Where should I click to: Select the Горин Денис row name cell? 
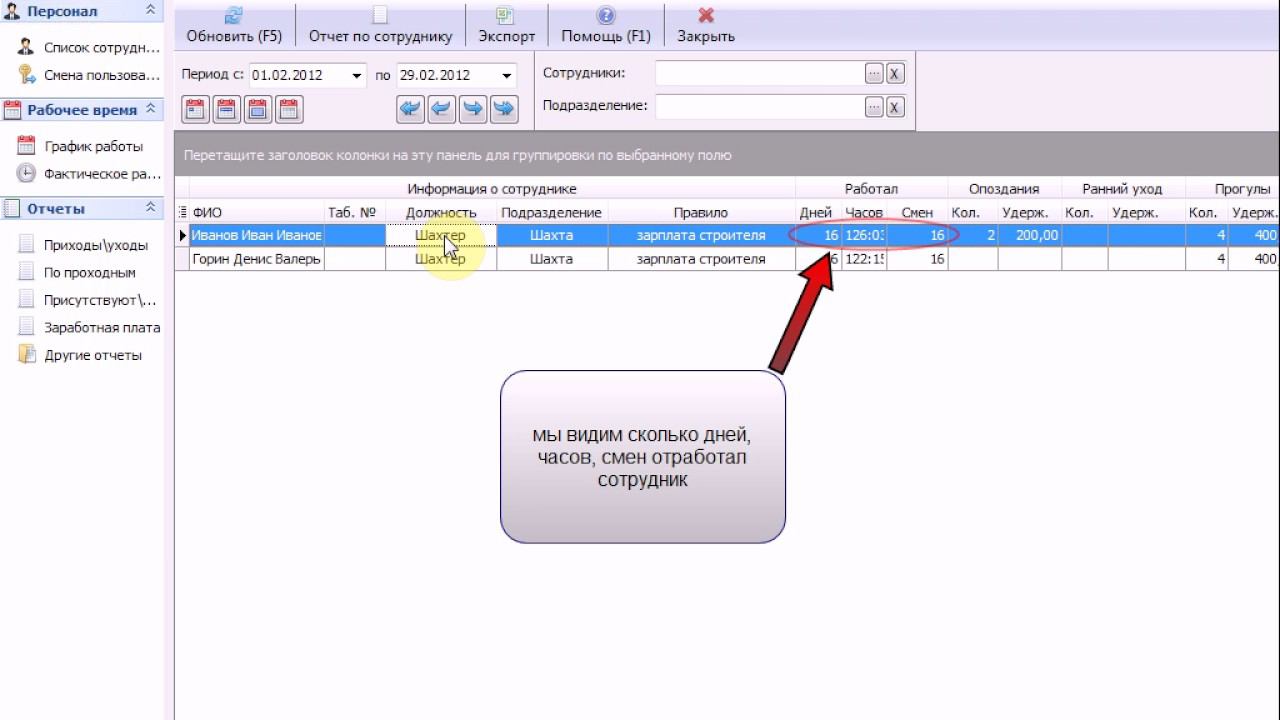256,259
